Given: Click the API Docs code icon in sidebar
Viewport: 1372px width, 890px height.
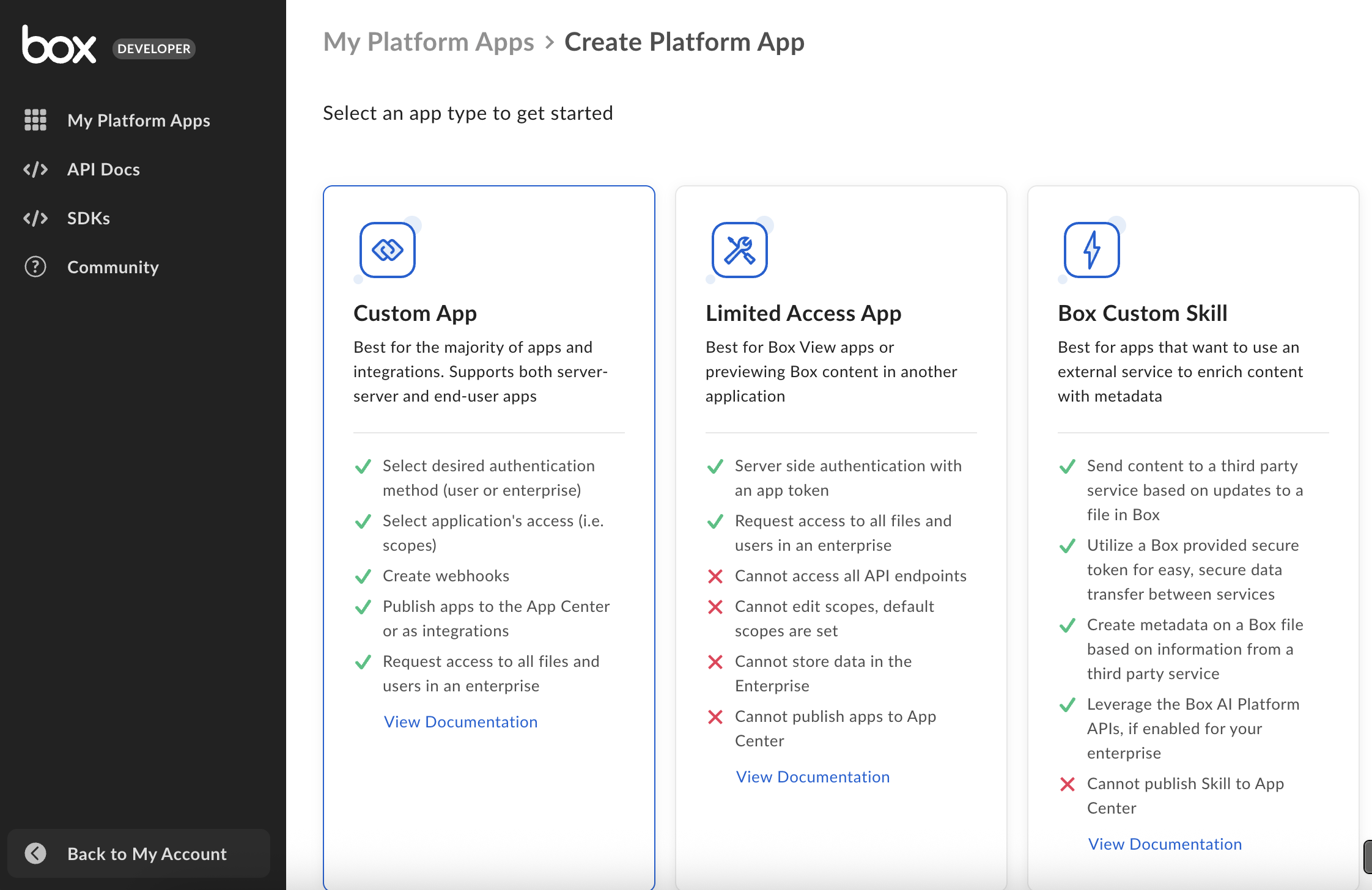Looking at the screenshot, I should pyautogui.click(x=35, y=169).
